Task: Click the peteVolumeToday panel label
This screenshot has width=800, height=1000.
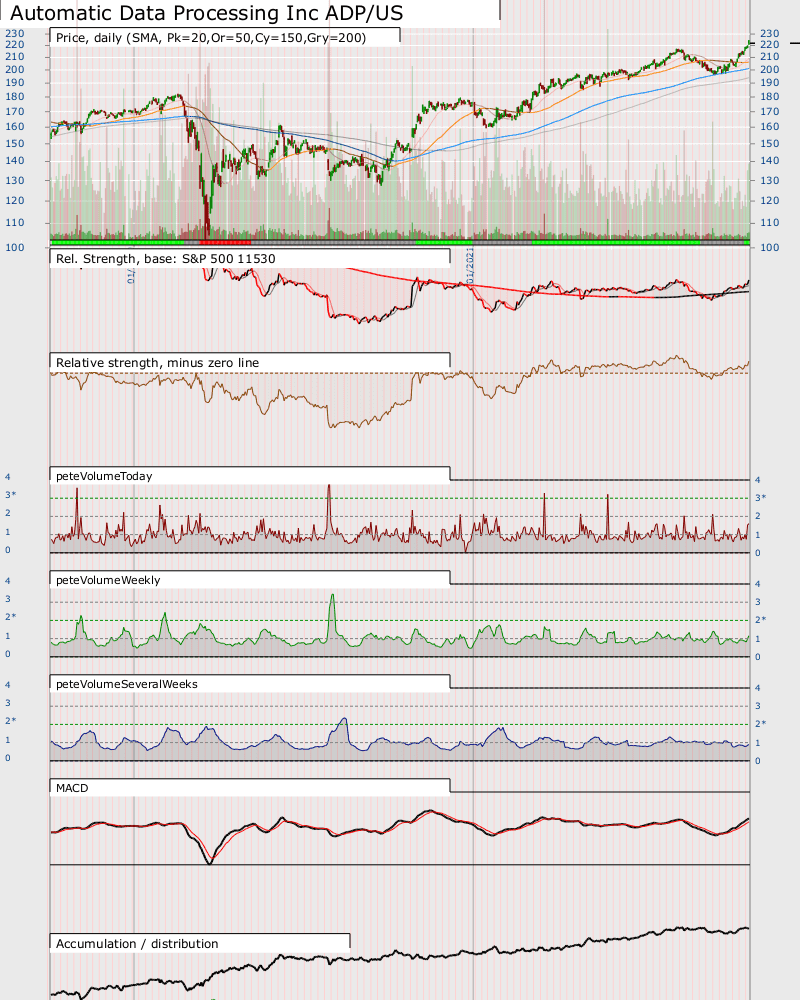Action: [104, 476]
